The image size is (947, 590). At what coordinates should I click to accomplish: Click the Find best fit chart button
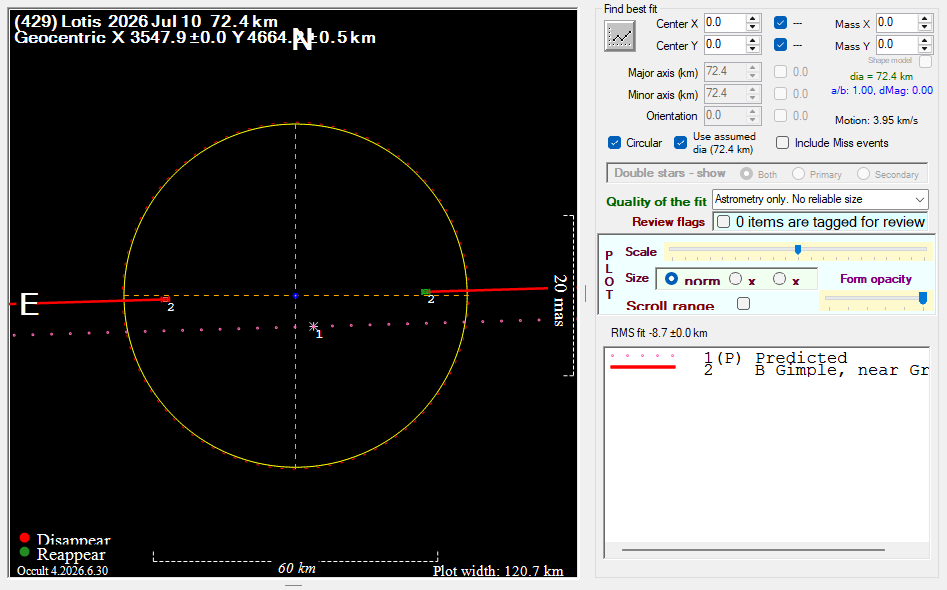point(620,36)
